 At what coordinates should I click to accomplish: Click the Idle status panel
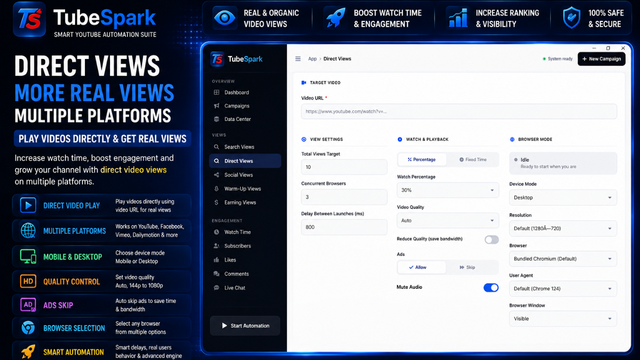pyautogui.click(x=563, y=163)
